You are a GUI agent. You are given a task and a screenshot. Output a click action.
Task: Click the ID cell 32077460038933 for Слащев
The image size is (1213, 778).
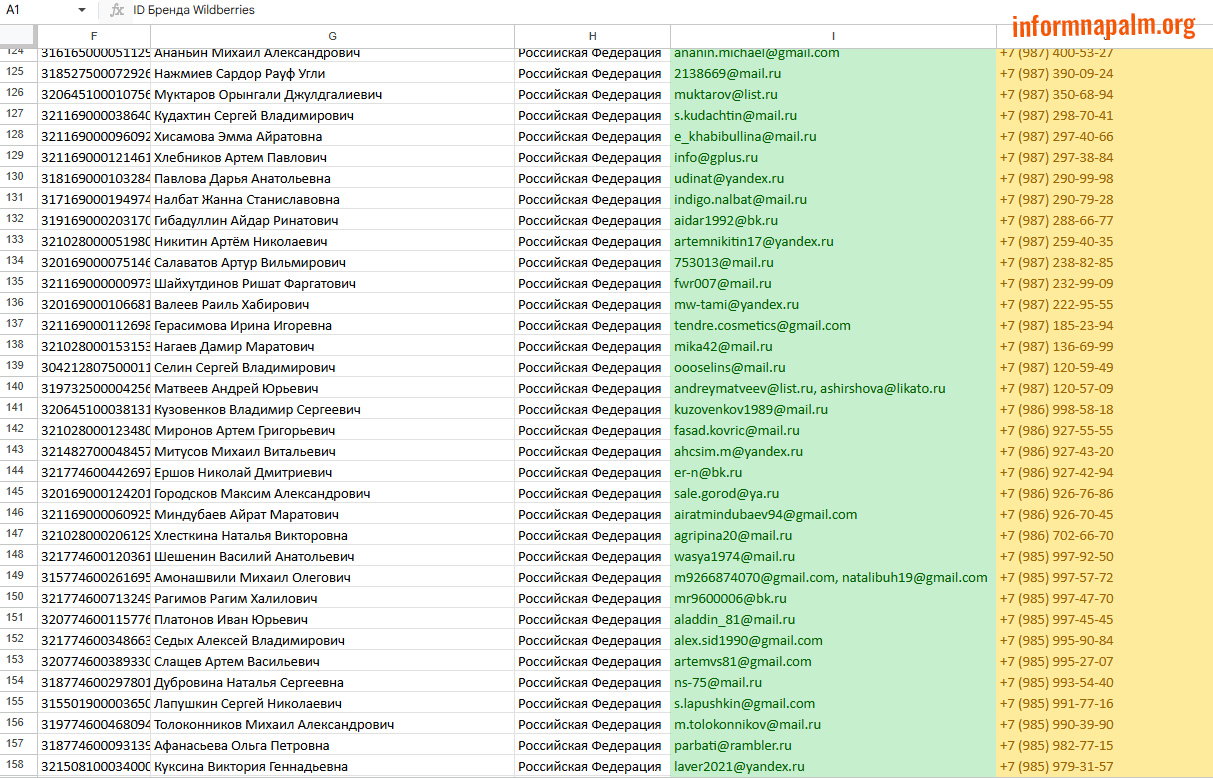coord(94,661)
